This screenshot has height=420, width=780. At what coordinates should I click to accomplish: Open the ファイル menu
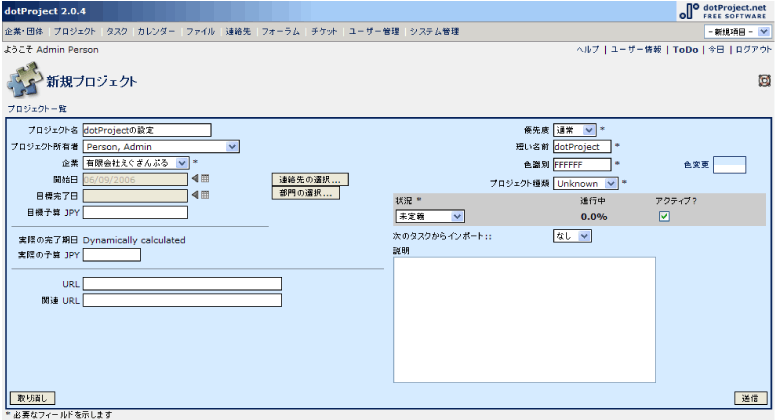200,31
